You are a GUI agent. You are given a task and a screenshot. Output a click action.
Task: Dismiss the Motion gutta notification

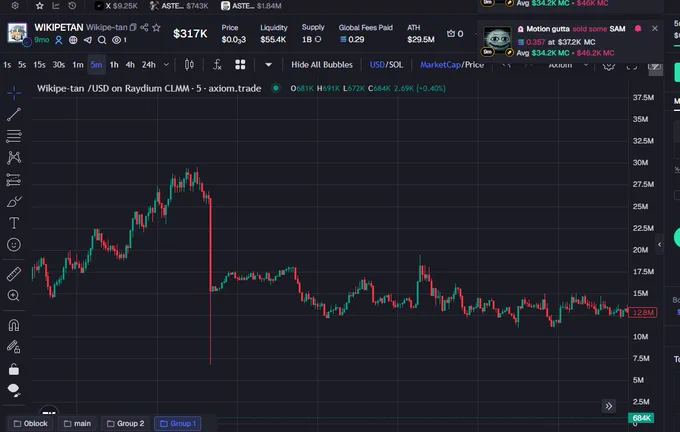(x=655, y=28)
